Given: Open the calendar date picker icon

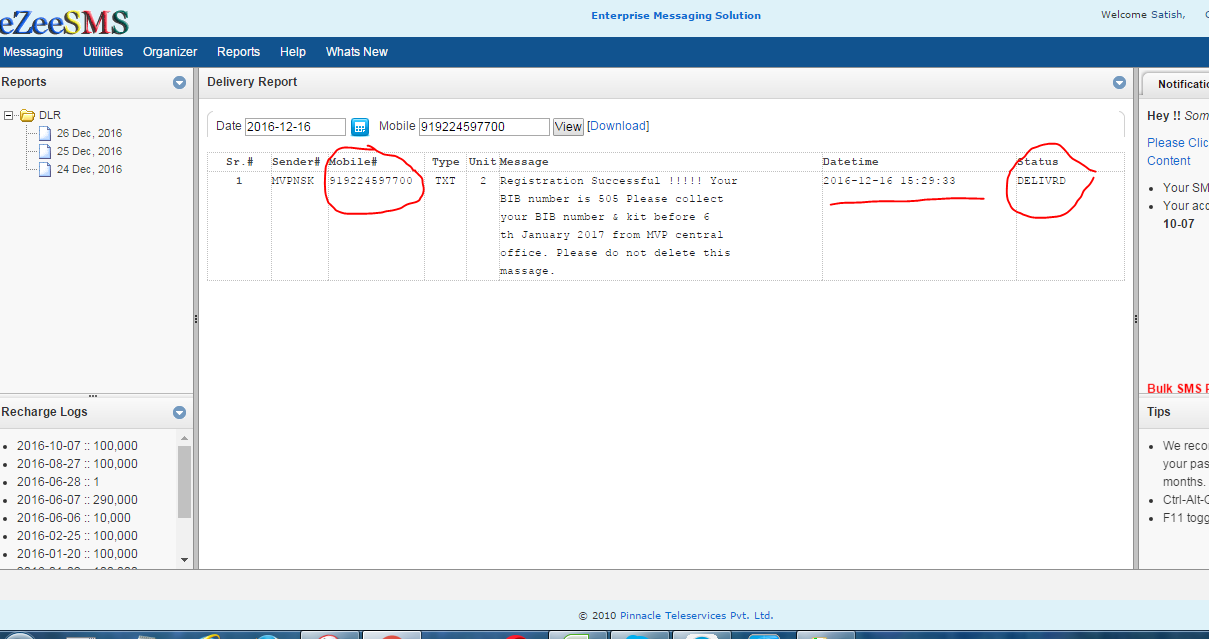Looking at the screenshot, I should (x=360, y=127).
